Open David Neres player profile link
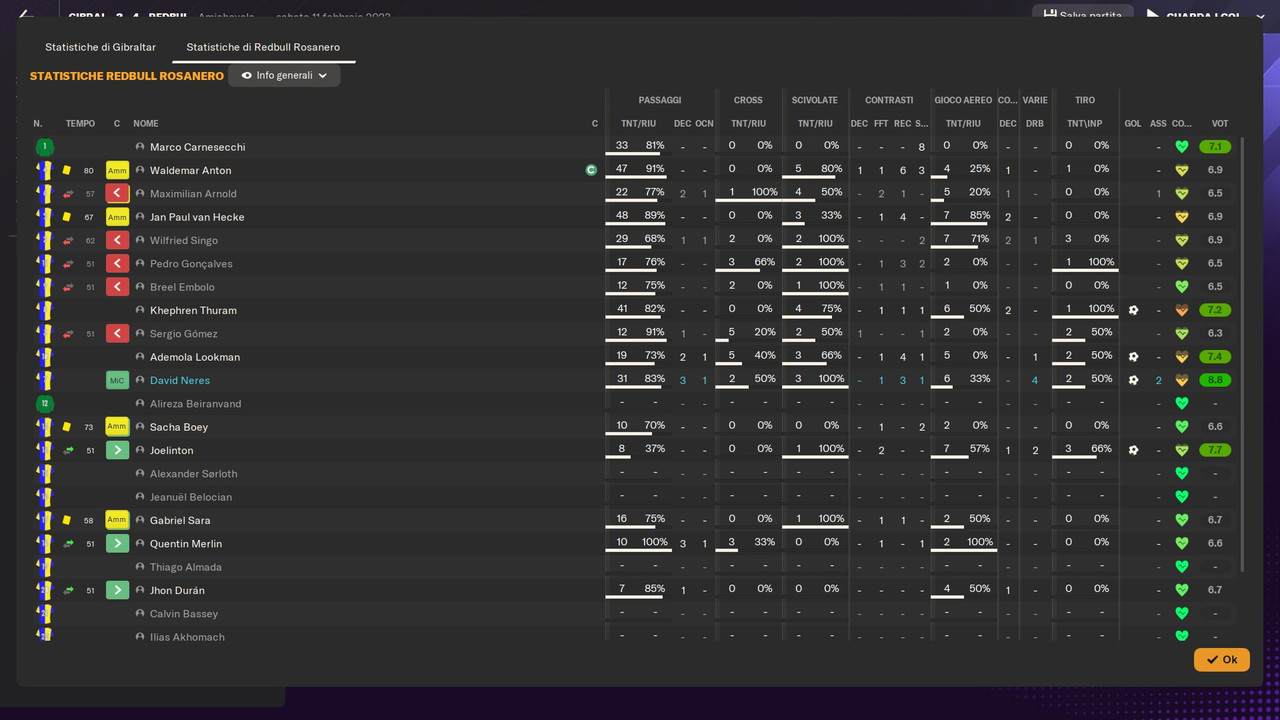 pos(180,380)
